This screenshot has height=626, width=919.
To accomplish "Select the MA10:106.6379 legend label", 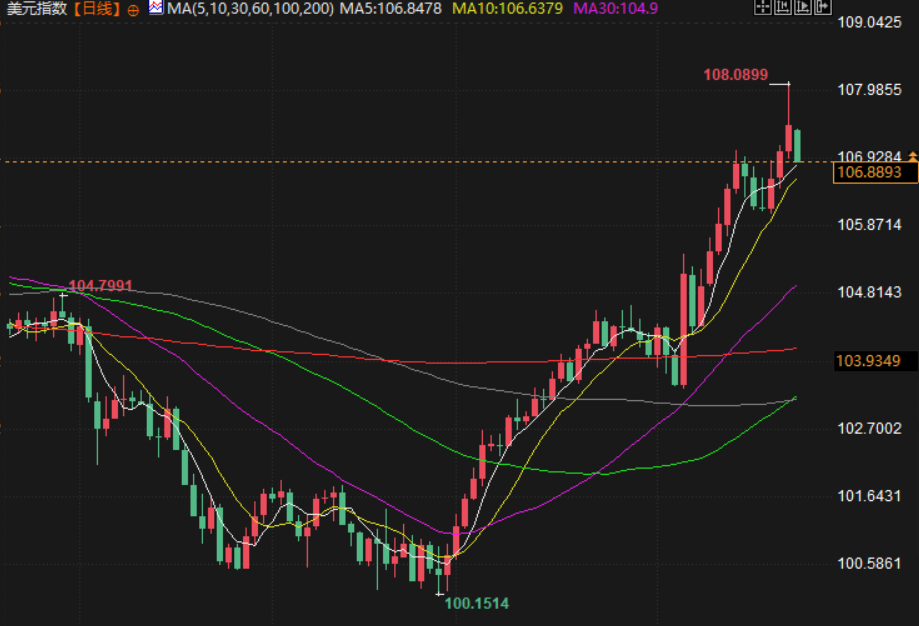I will pos(507,9).
